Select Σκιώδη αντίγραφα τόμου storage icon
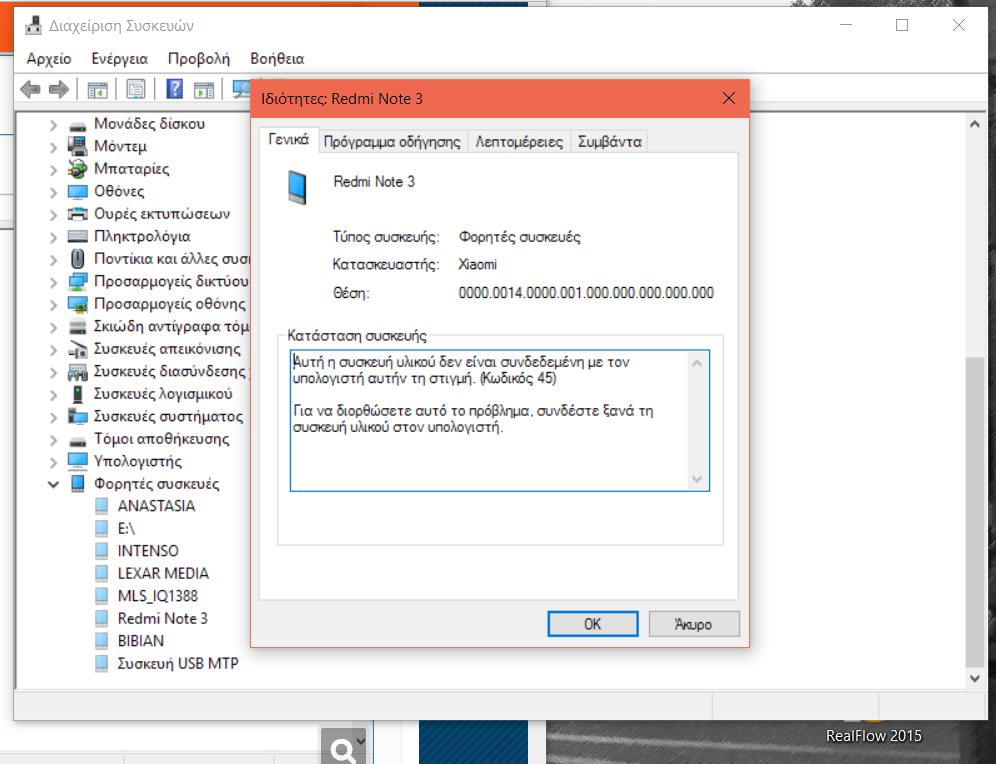This screenshot has width=996, height=764. tap(77, 326)
